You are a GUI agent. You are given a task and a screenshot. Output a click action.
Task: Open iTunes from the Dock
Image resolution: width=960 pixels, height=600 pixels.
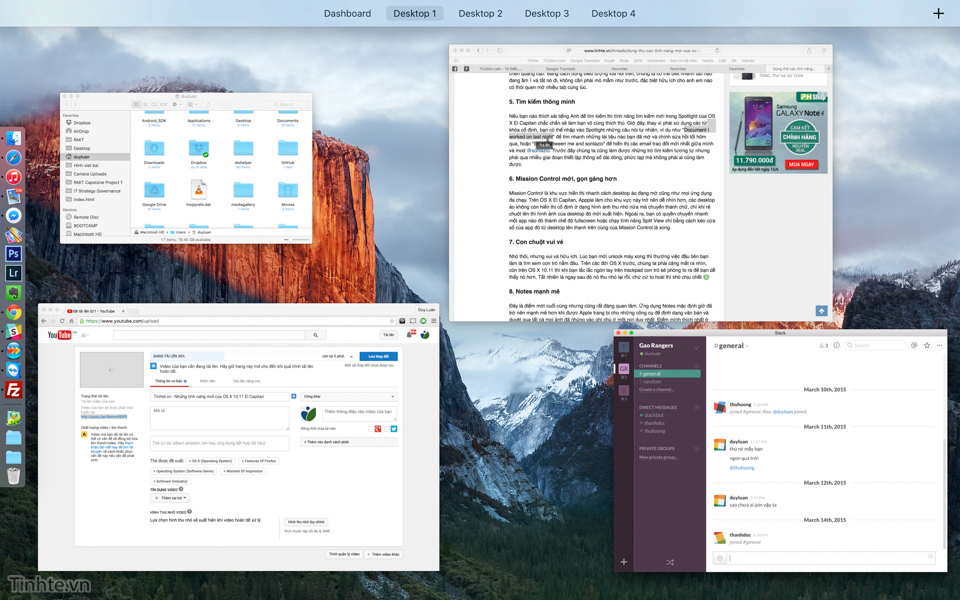13,178
